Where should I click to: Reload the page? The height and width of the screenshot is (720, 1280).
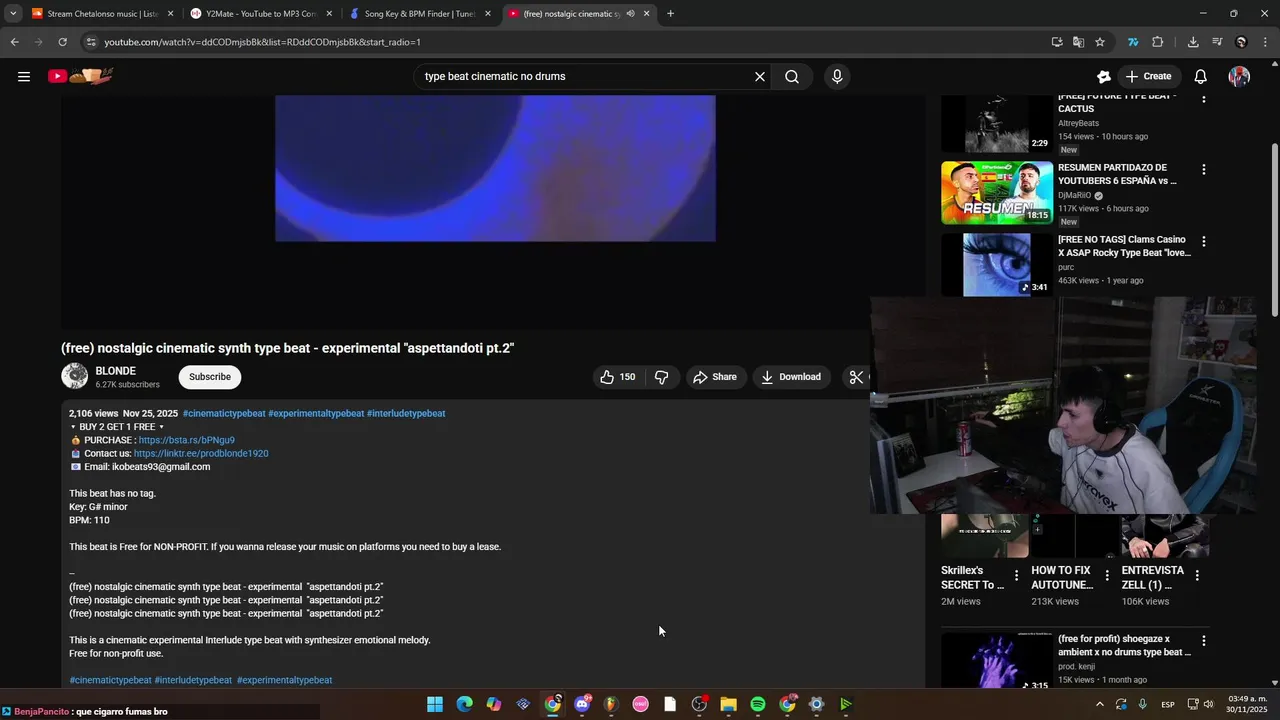[62, 42]
